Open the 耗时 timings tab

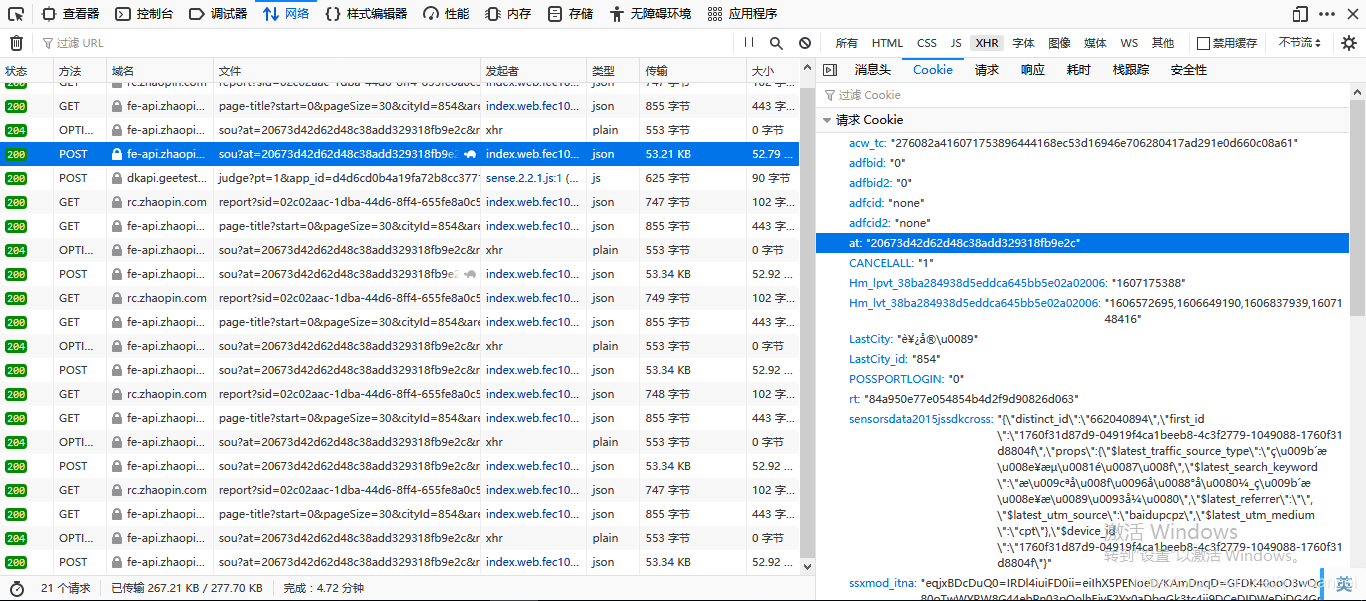pyautogui.click(x=1079, y=70)
